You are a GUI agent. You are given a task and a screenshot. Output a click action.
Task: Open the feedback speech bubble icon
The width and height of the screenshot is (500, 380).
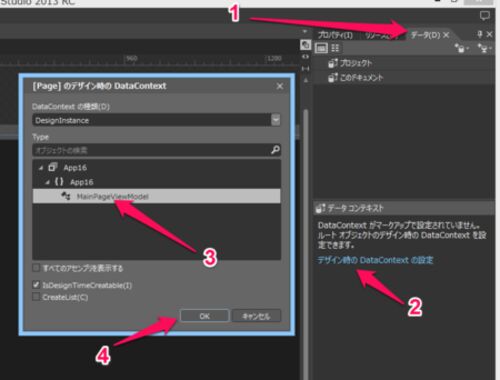(485, 15)
